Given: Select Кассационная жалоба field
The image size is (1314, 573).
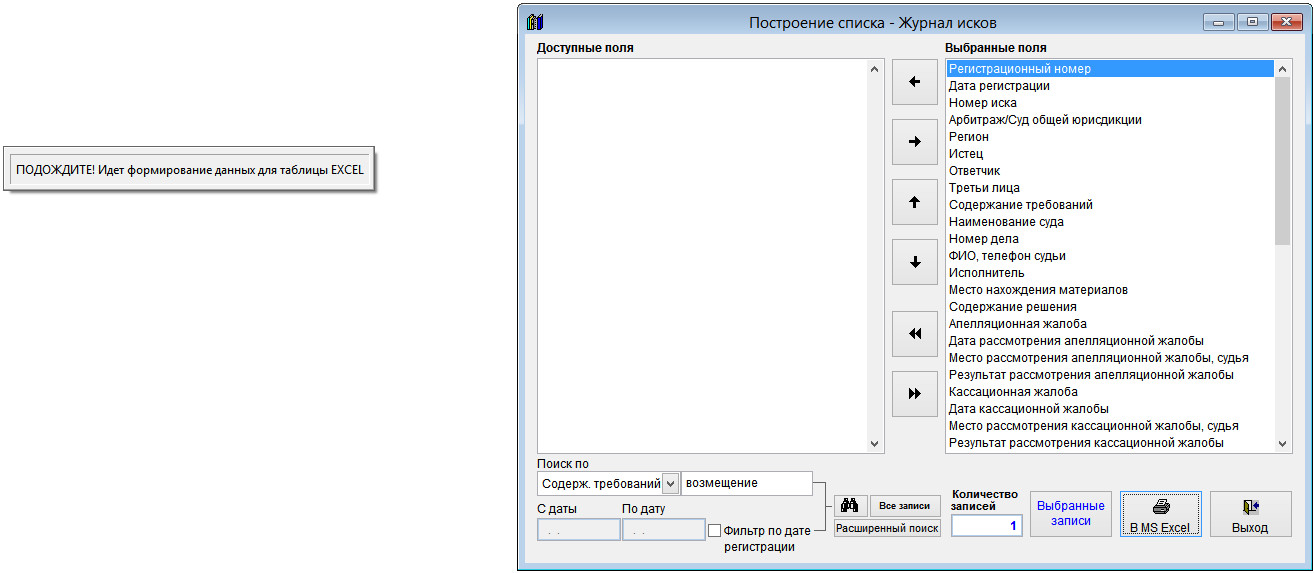Looking at the screenshot, I should coord(1110,392).
